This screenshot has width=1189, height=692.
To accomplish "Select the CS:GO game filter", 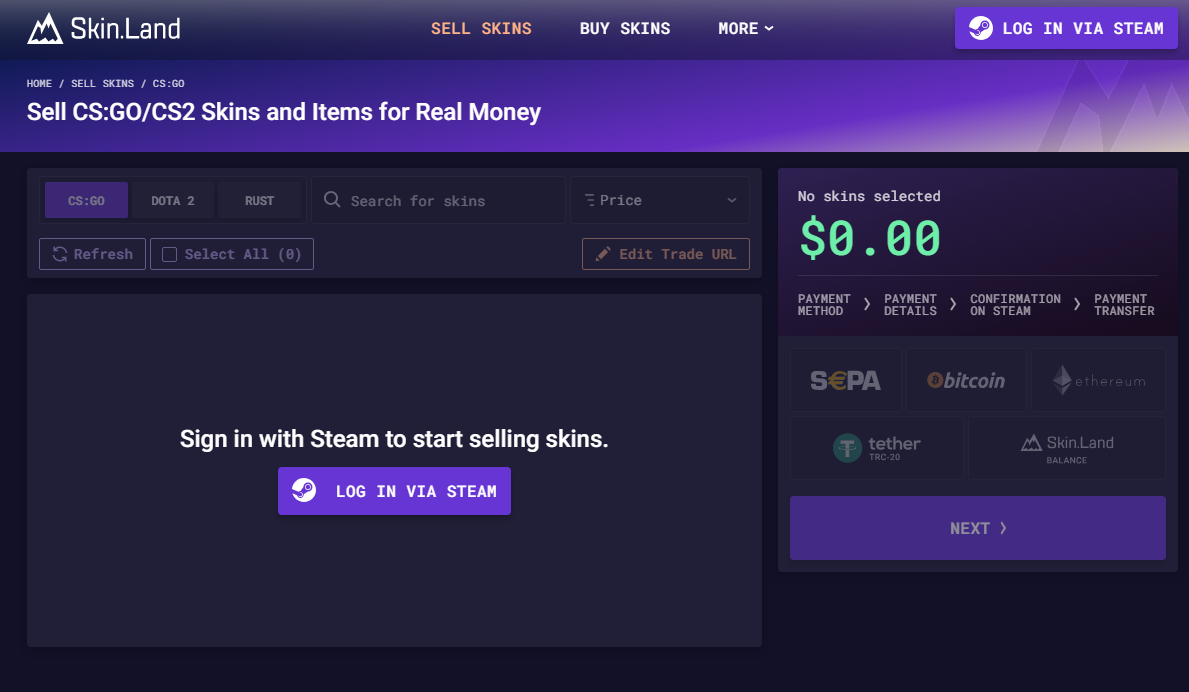I will point(86,200).
